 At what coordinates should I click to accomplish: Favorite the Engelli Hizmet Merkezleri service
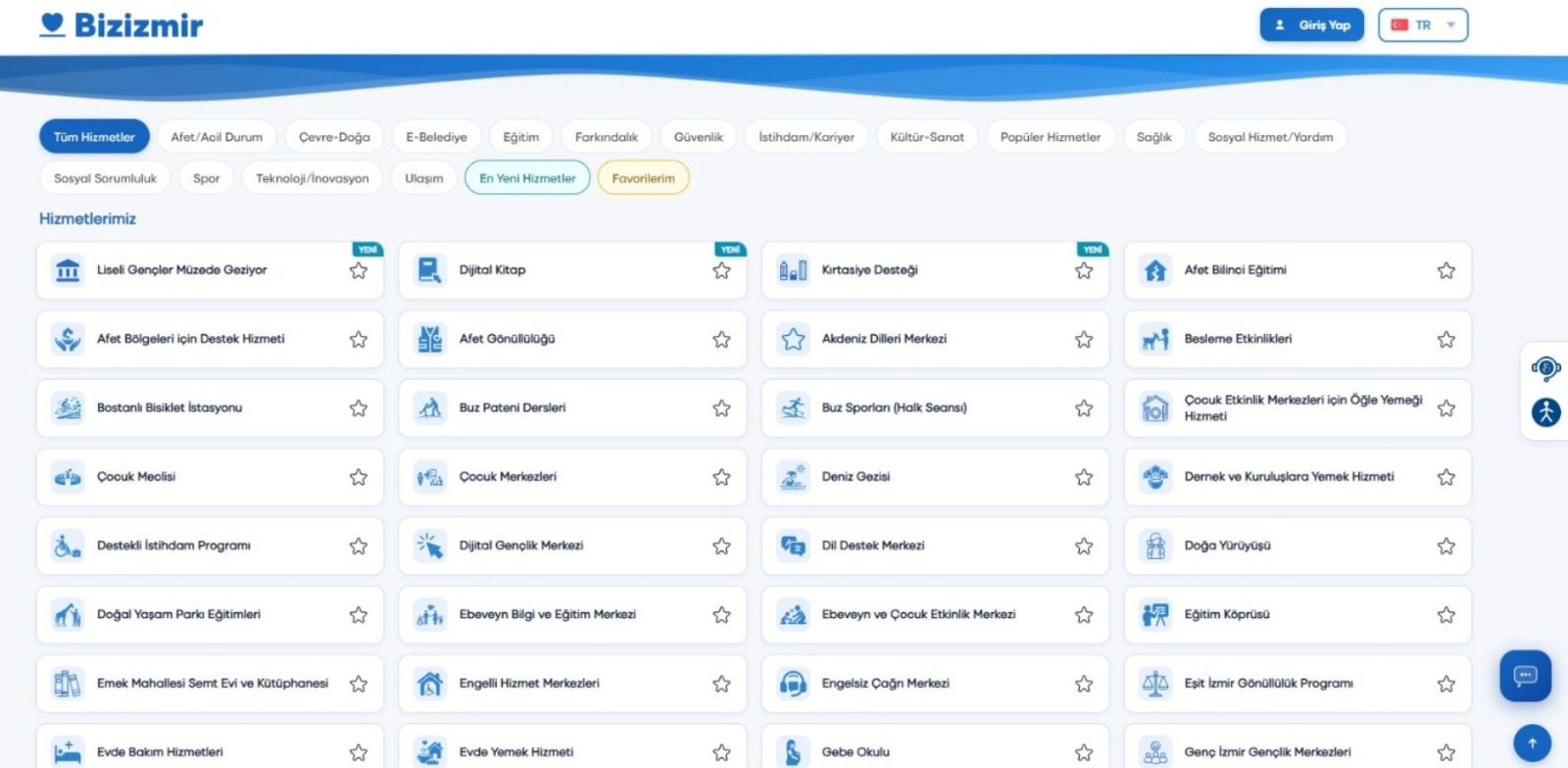pos(721,684)
